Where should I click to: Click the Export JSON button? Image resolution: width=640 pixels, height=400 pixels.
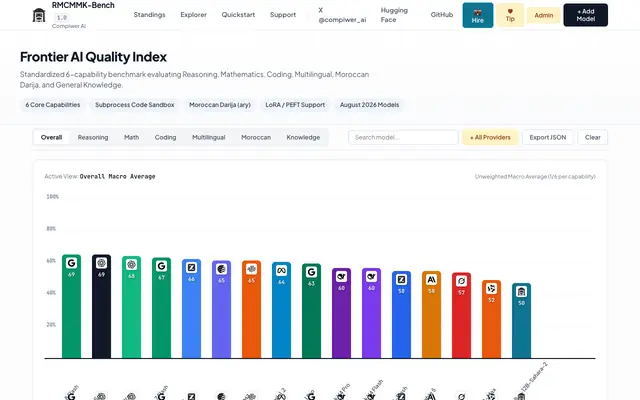click(x=548, y=138)
